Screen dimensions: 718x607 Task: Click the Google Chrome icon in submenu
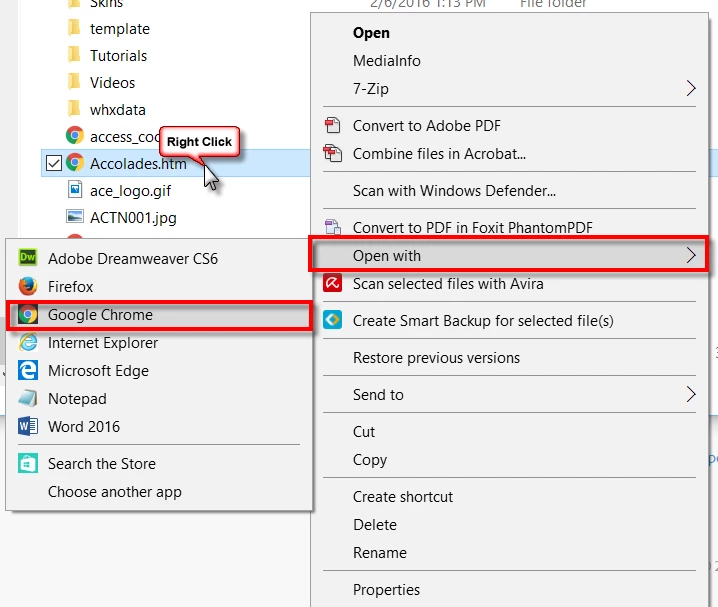pos(27,314)
